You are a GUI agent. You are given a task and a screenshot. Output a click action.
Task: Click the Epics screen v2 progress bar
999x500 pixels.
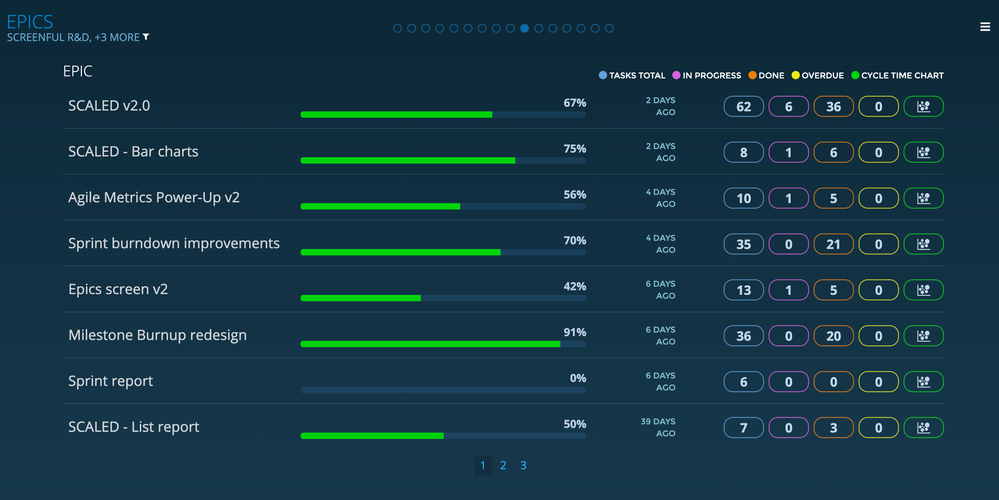pyautogui.click(x=443, y=298)
